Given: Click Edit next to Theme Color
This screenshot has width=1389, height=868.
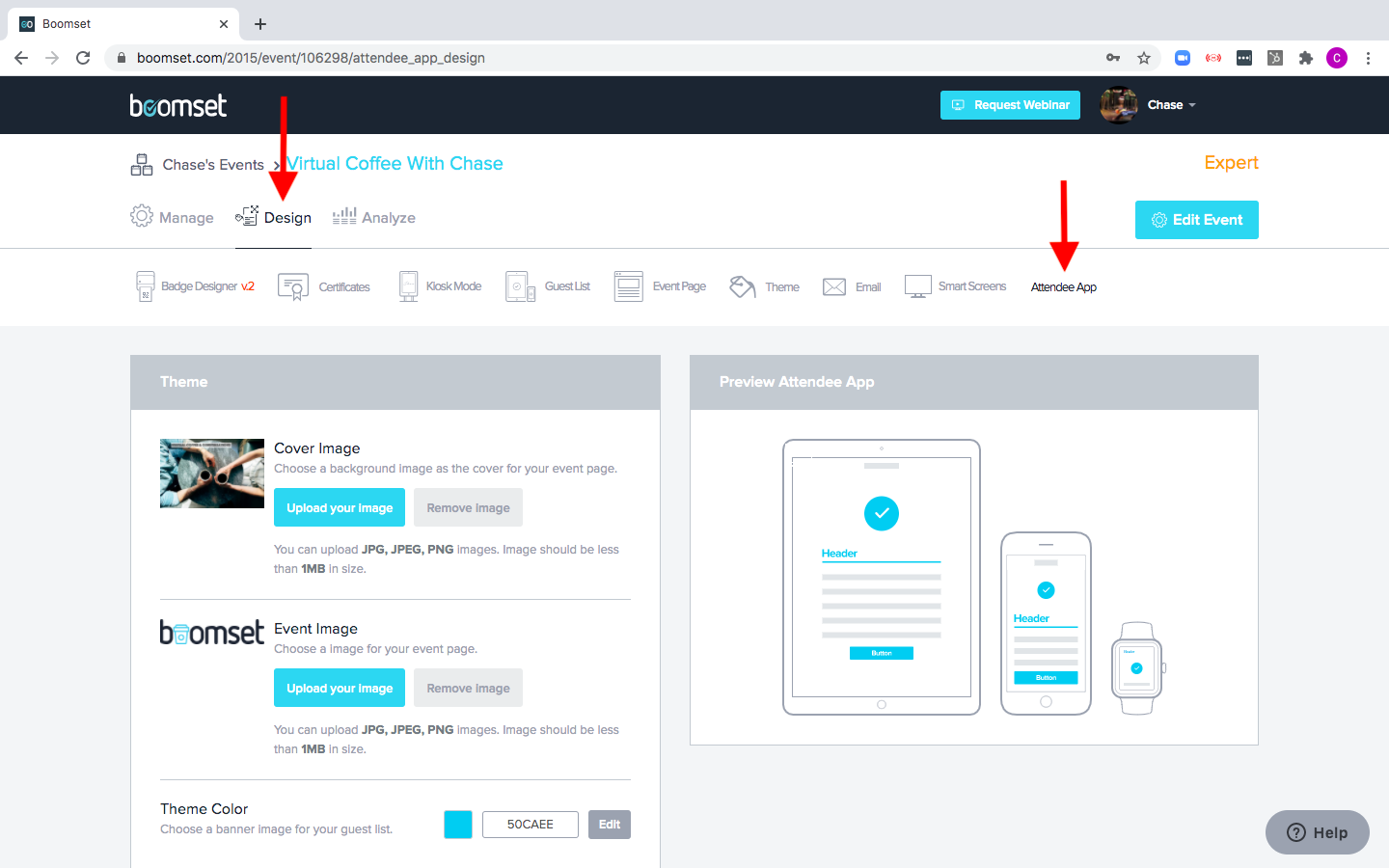Looking at the screenshot, I should click(610, 825).
